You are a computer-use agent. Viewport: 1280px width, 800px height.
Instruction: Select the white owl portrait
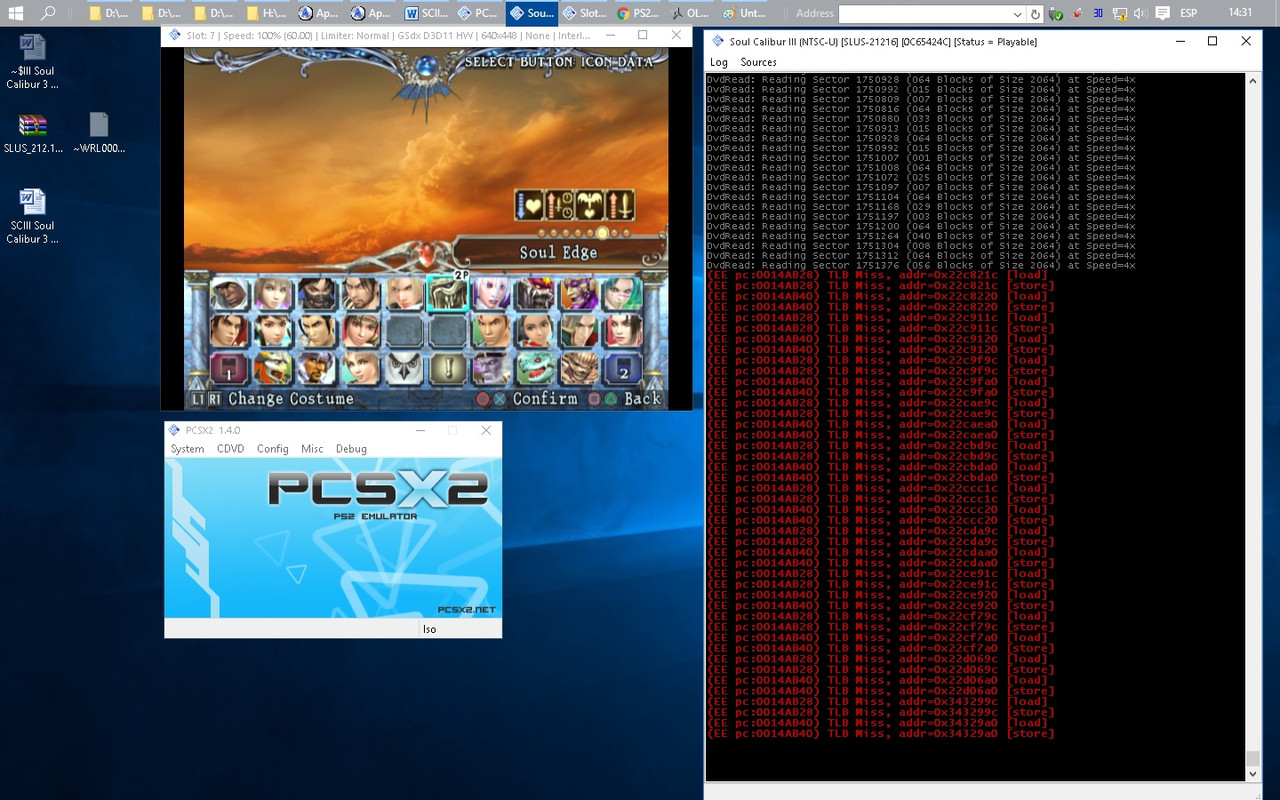[x=403, y=367]
